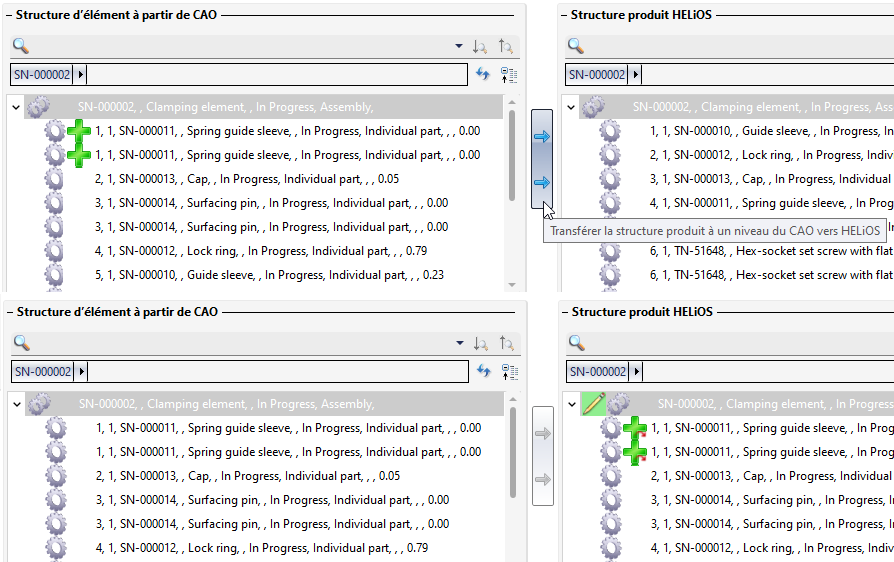Viewport: 894px width, 562px height.
Task: Click lower greyed transfer arrow between the lower panels
Action: point(543,479)
